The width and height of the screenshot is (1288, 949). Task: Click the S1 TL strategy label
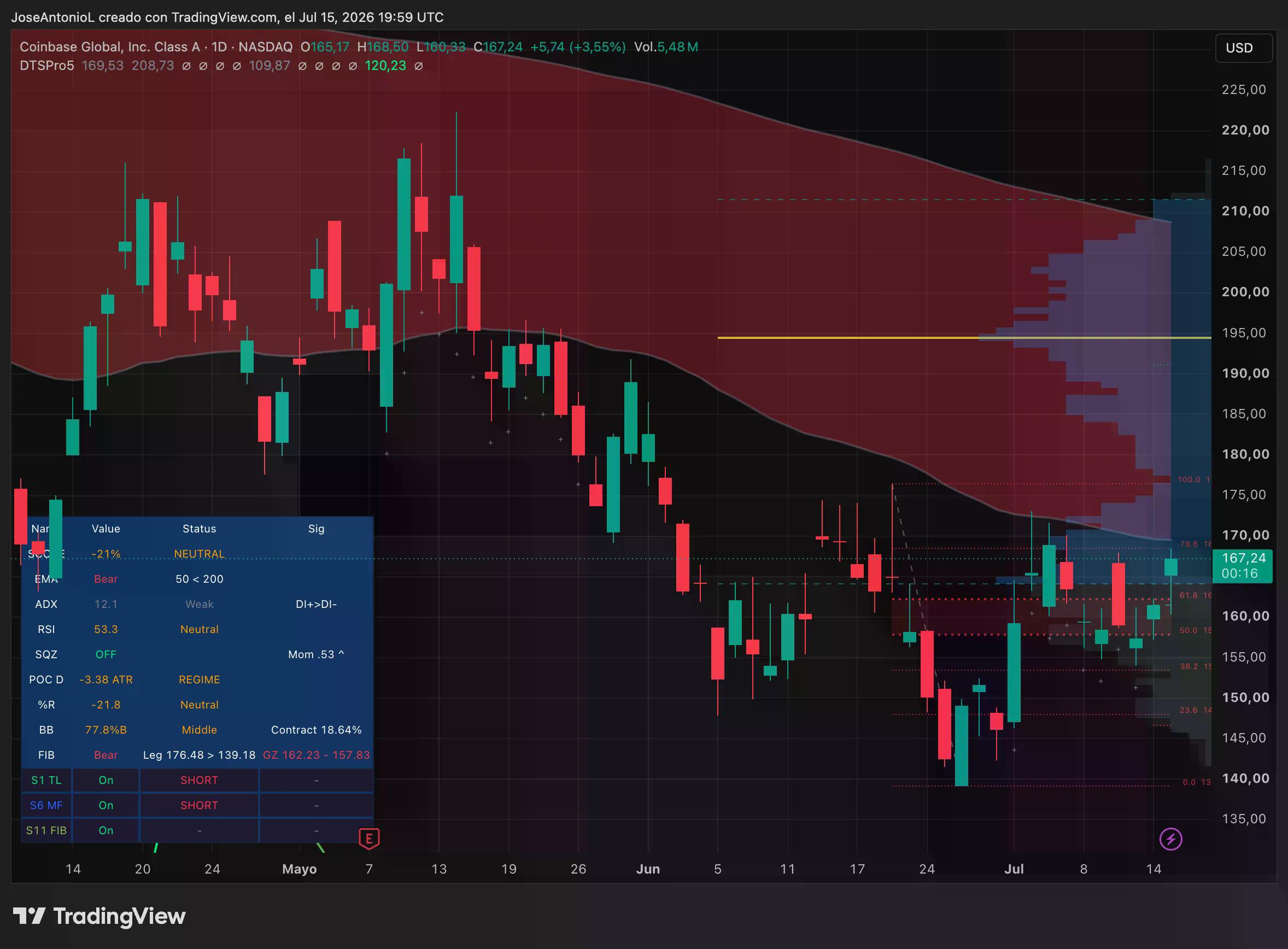(46, 780)
